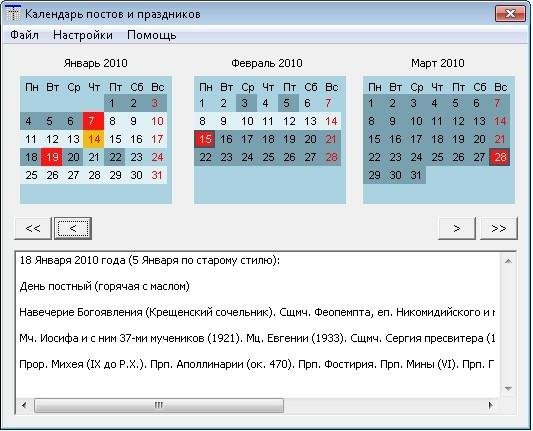Screen dimensions: 533x431
Task: Click the right arrow of horizontal scrollbar
Action: [491, 405]
